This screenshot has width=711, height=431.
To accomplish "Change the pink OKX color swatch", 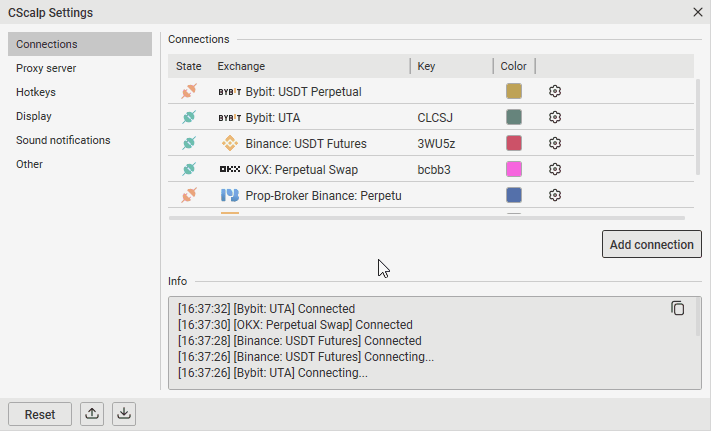I will [514, 169].
